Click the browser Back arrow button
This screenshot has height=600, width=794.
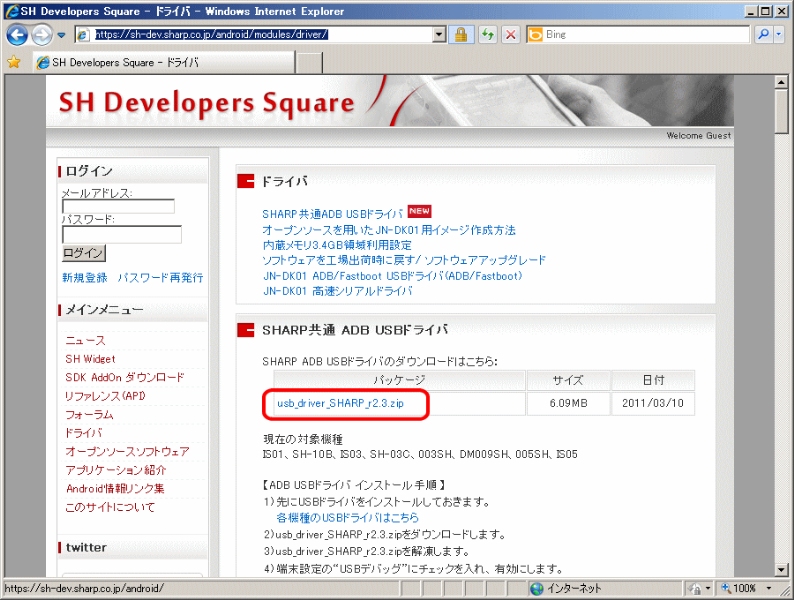(17, 35)
